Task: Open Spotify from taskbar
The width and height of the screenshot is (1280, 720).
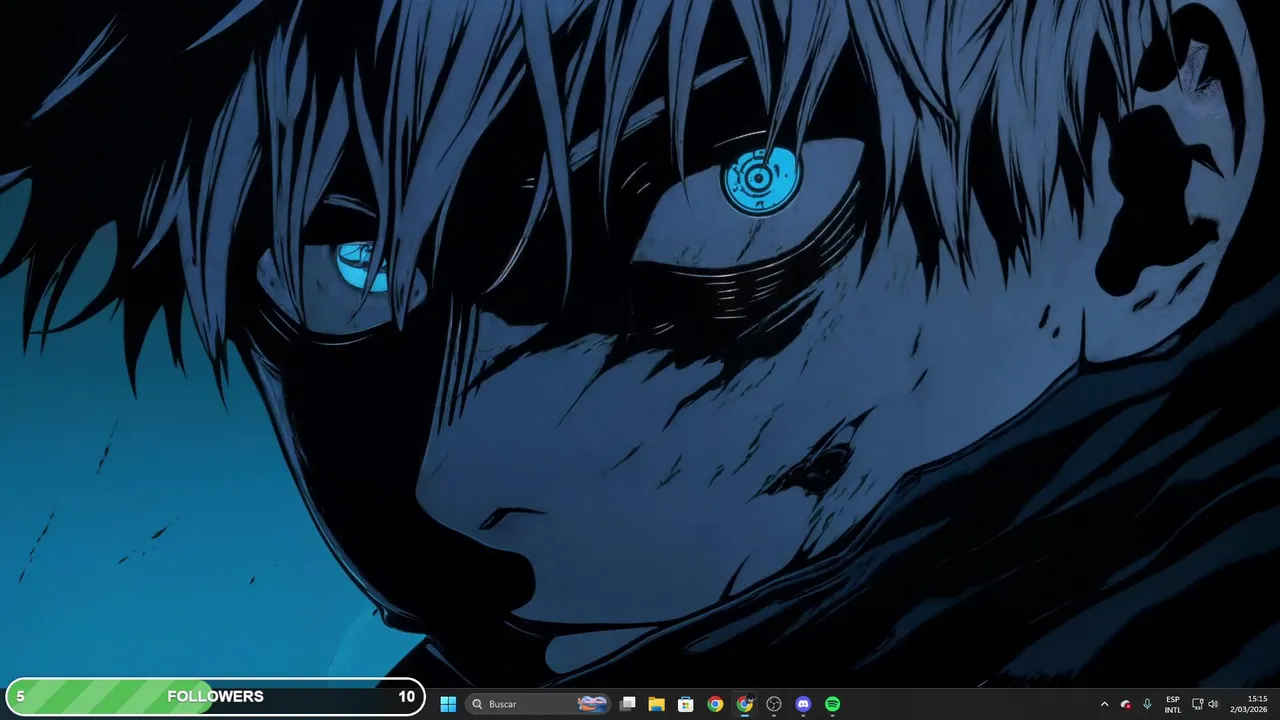Action: point(832,704)
